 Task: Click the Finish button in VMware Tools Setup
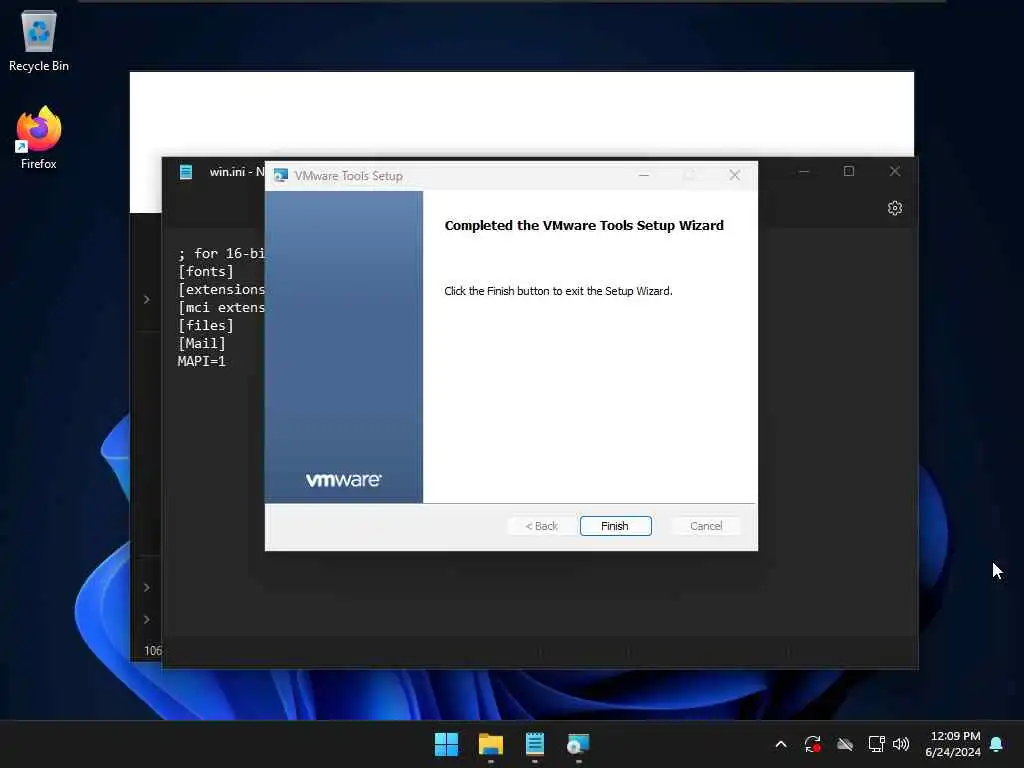(615, 526)
